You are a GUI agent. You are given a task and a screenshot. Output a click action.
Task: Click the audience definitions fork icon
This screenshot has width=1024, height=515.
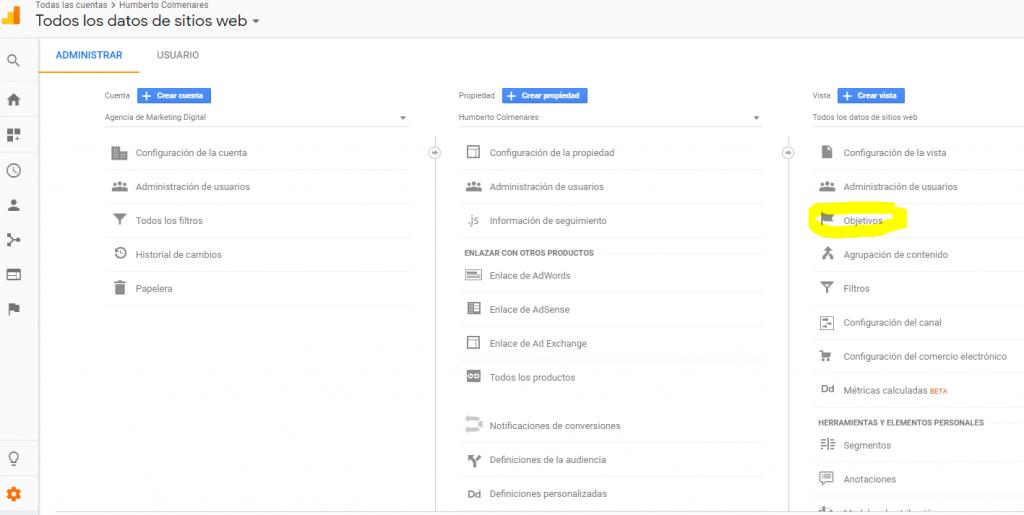473,460
